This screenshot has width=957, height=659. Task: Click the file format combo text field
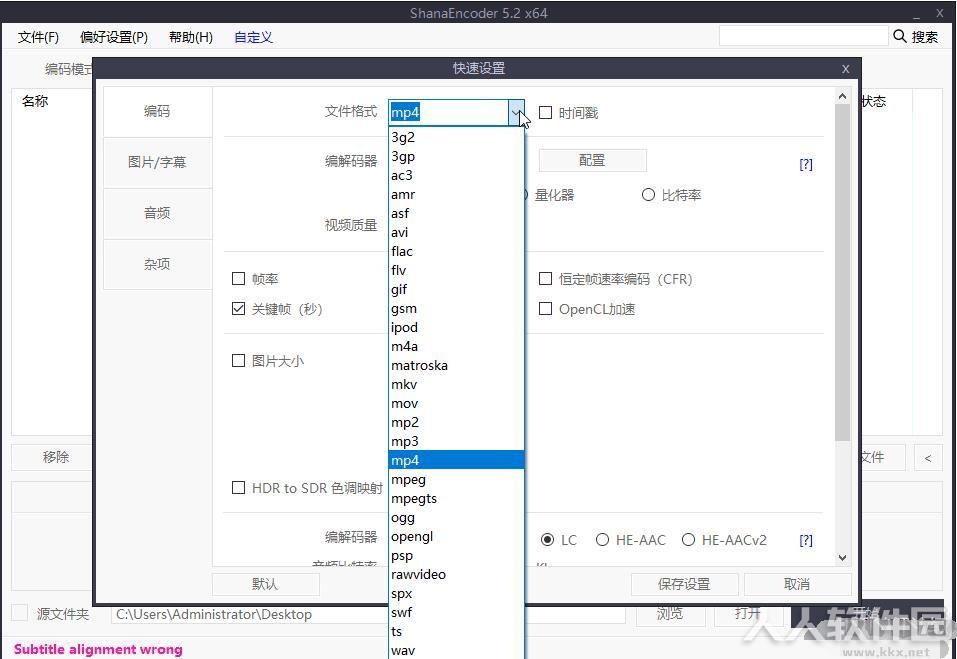[x=449, y=112]
